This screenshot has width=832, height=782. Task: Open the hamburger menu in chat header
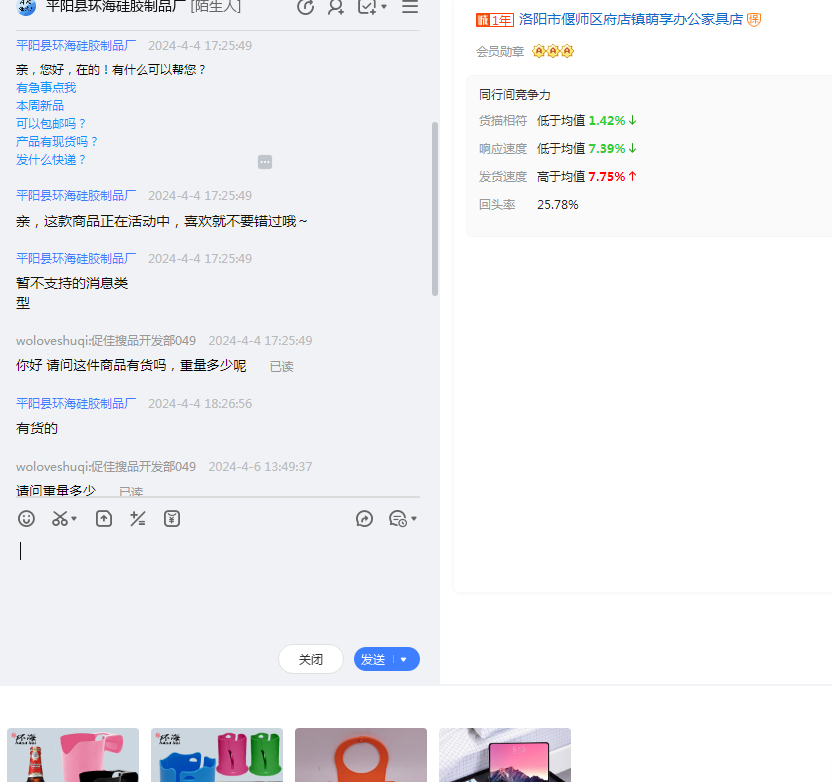point(410,7)
